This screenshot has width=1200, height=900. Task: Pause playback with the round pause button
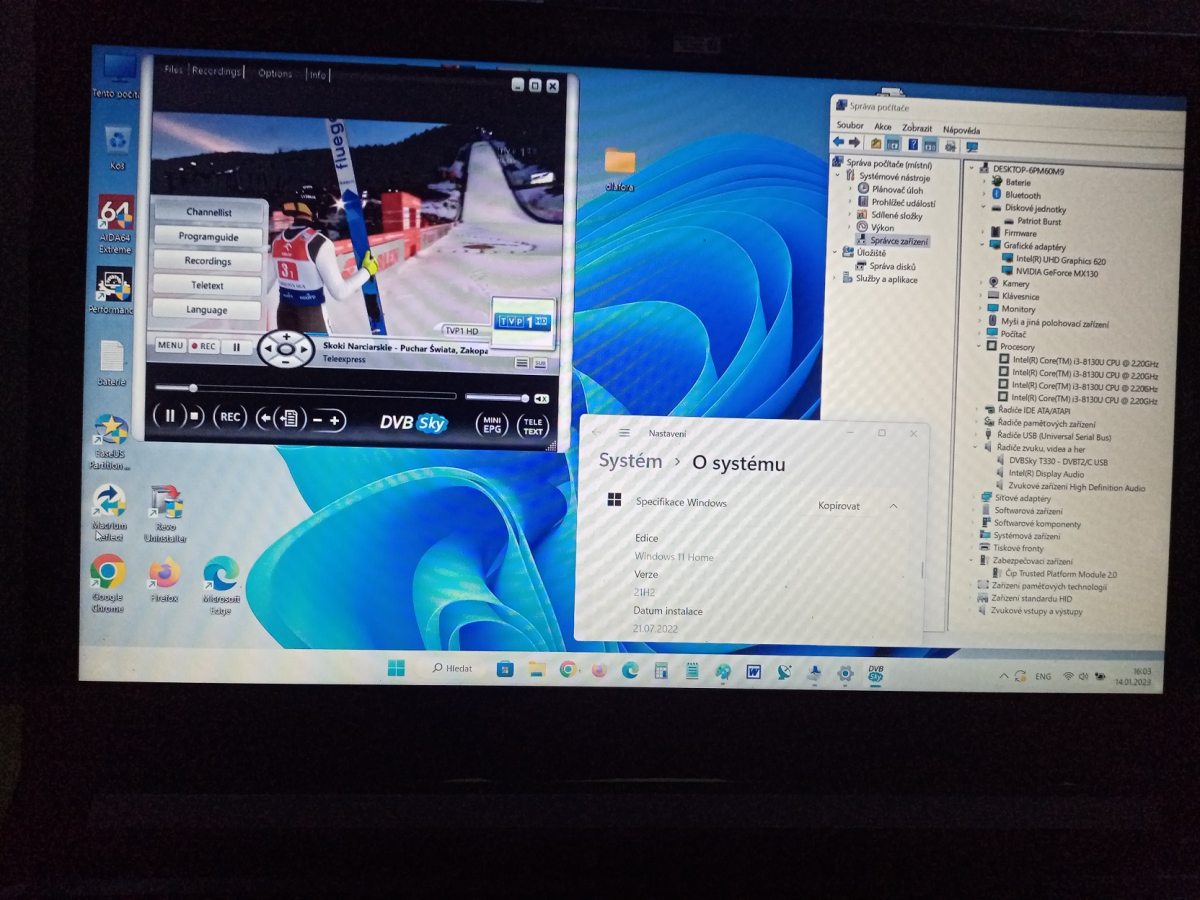[x=170, y=416]
